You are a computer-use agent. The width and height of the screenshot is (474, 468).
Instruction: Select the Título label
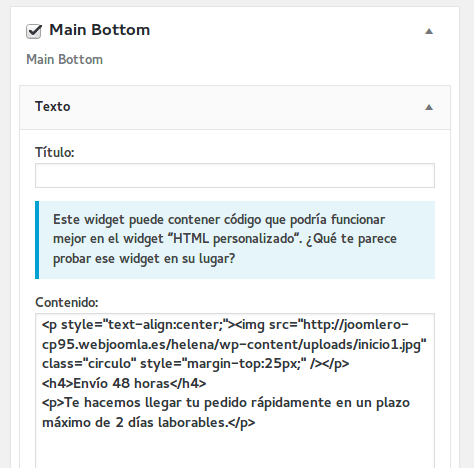[x=55, y=152]
